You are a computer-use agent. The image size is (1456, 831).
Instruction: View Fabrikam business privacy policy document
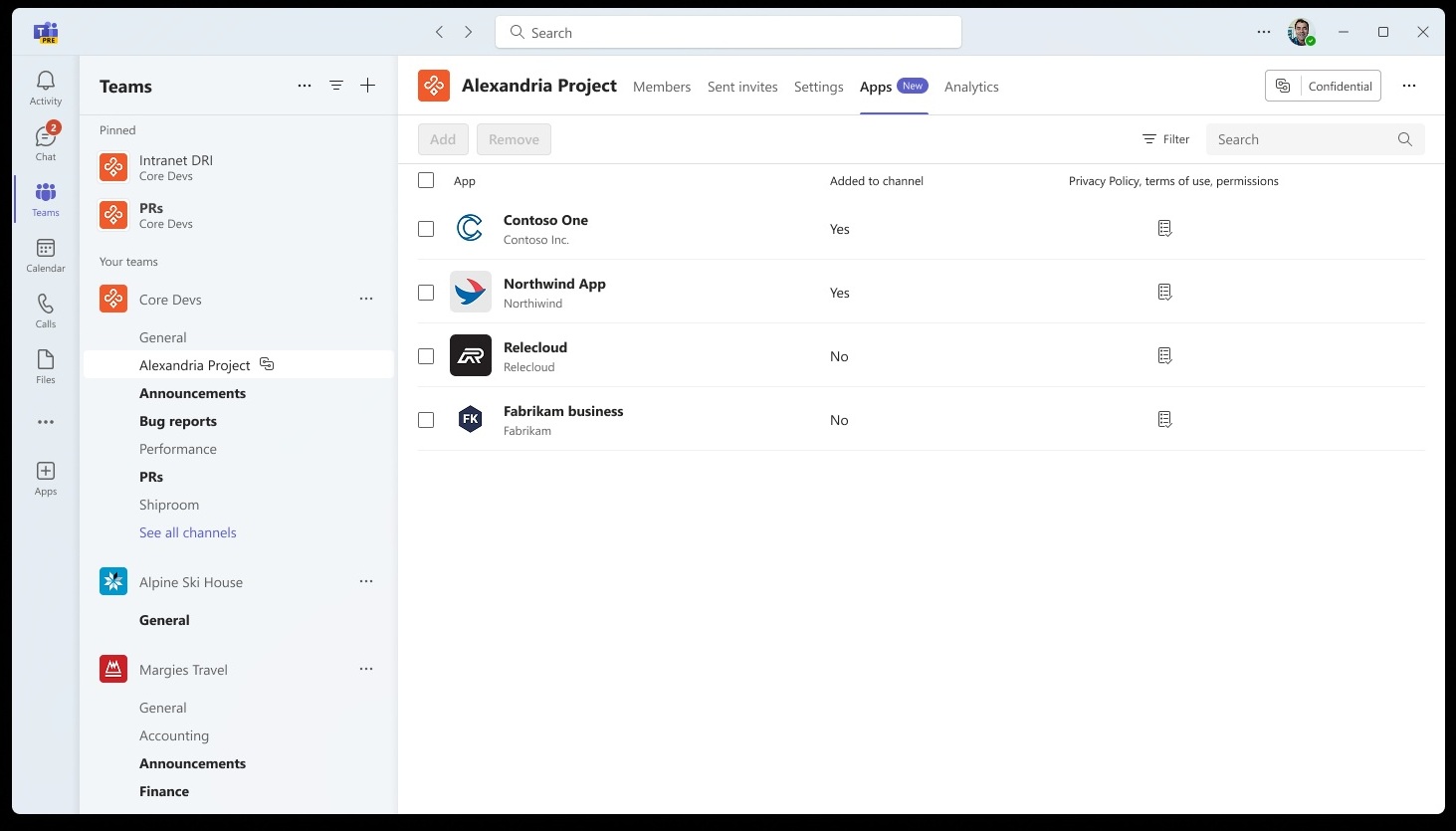click(x=1164, y=420)
